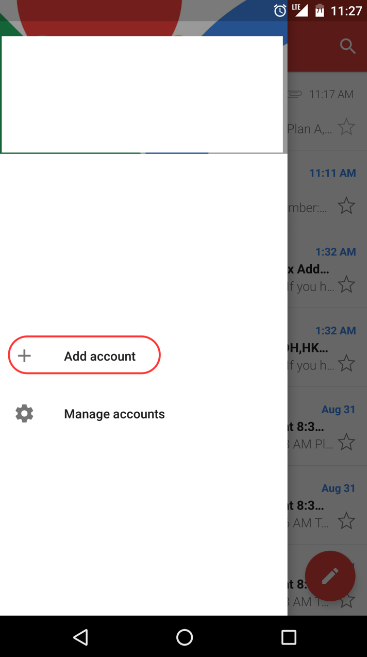
Task: Star the Aug 31 email with 'AM Pl...'
Action: tap(346, 442)
